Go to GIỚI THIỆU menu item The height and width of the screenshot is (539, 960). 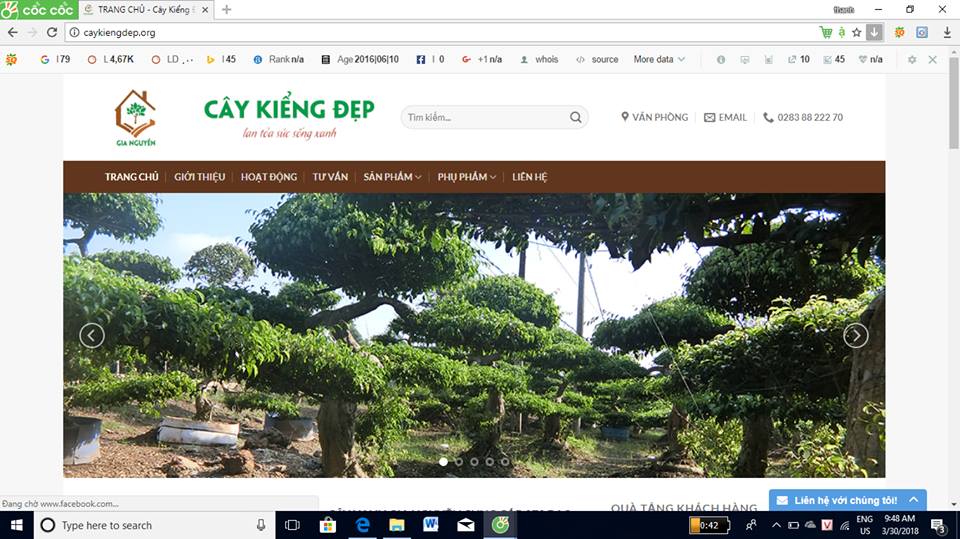click(199, 177)
